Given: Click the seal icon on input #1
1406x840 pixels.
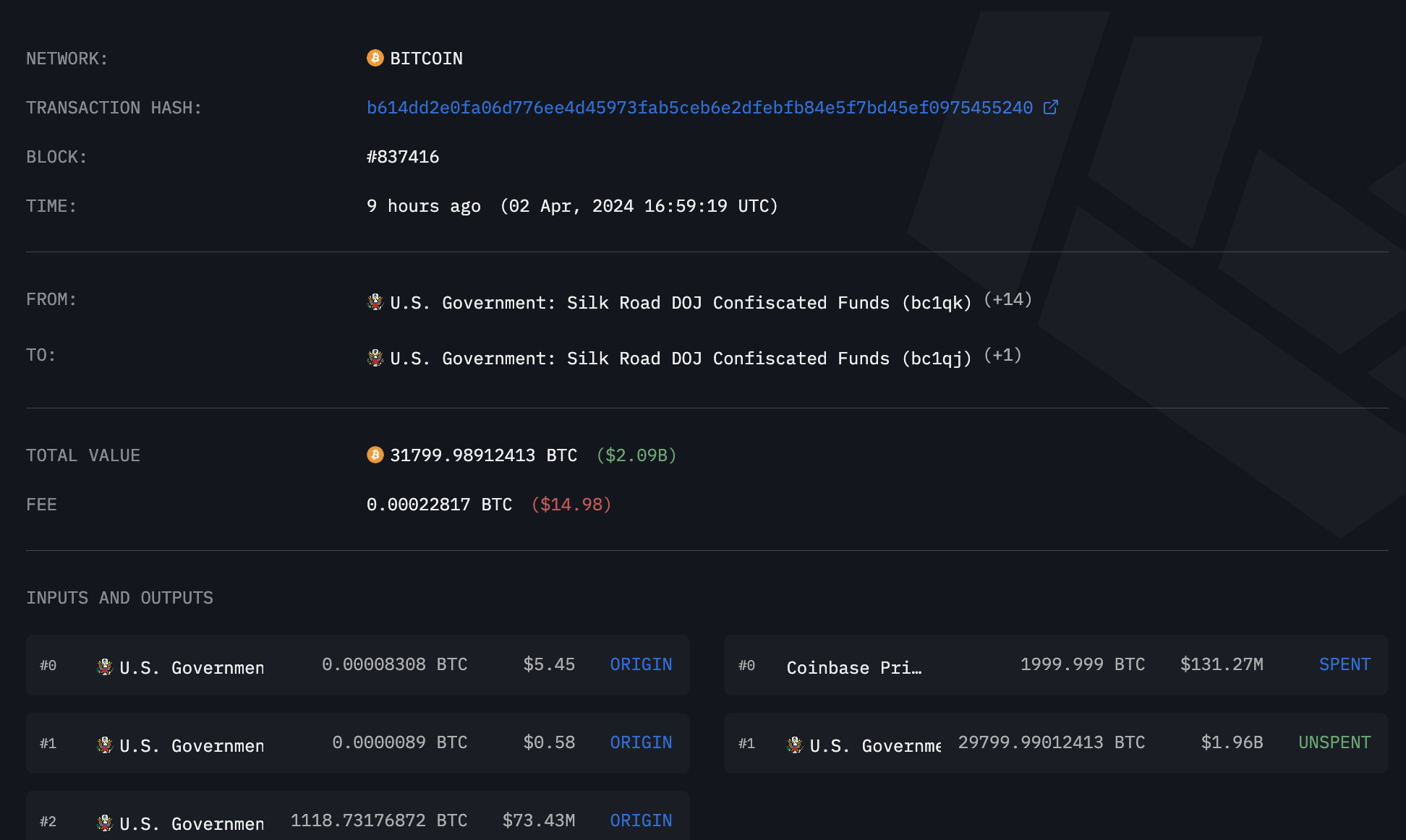Looking at the screenshot, I should point(105,745).
